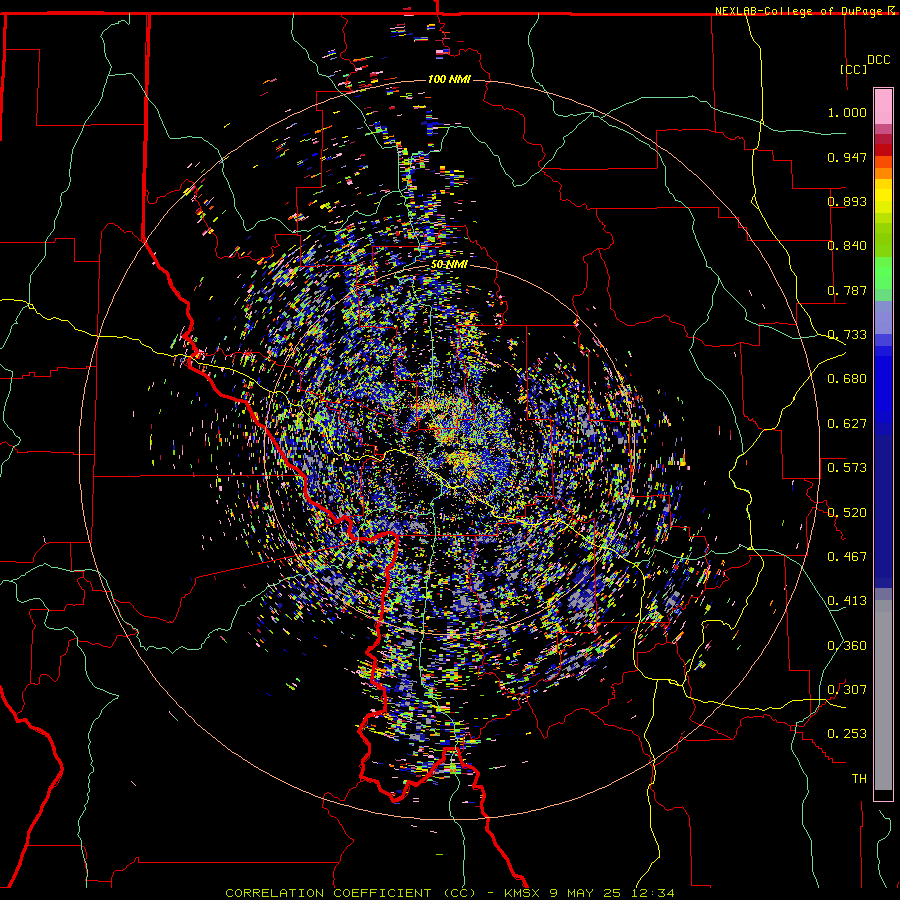Image resolution: width=900 pixels, height=900 pixels.
Task: Click the 0.467 scale value
Action: [x=847, y=557]
